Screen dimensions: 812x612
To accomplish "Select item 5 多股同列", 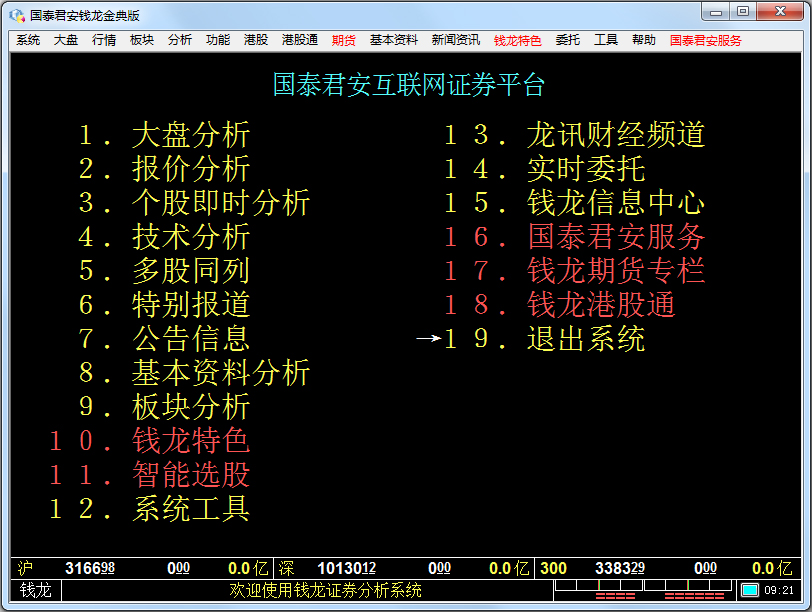I will [165, 270].
